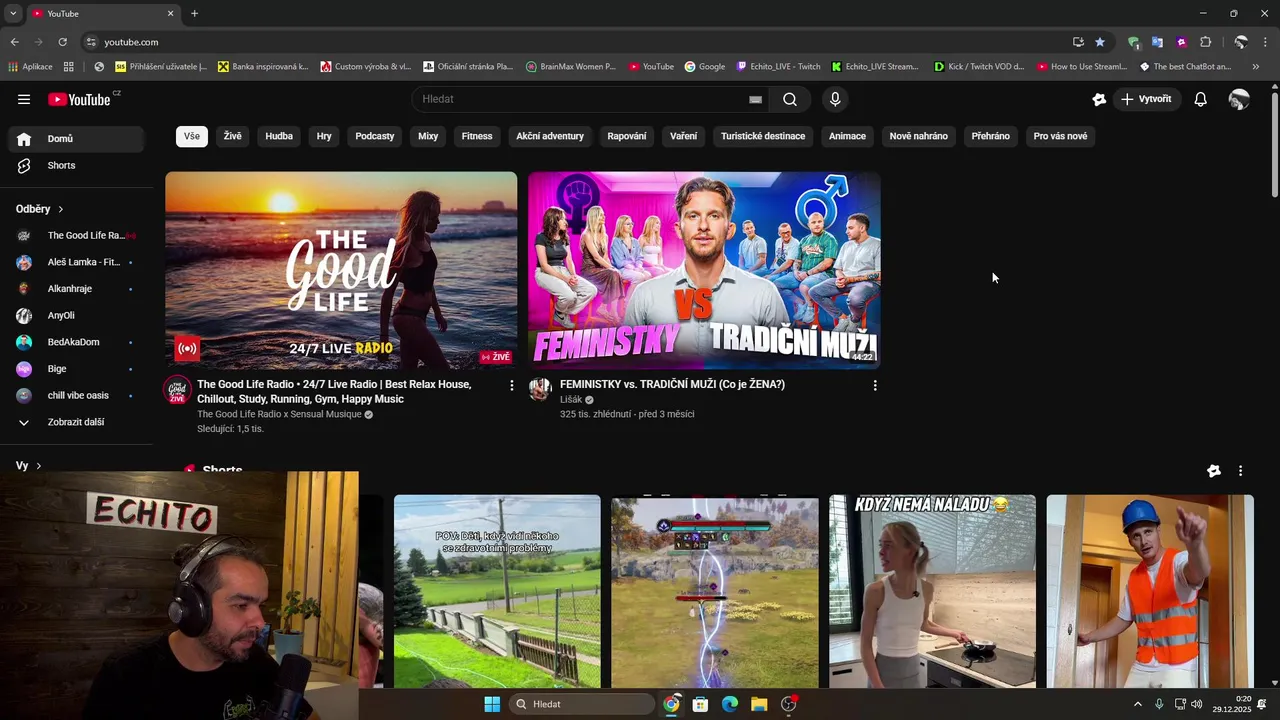1280x720 pixels.
Task: Open the notifications bell
Action: click(1201, 99)
